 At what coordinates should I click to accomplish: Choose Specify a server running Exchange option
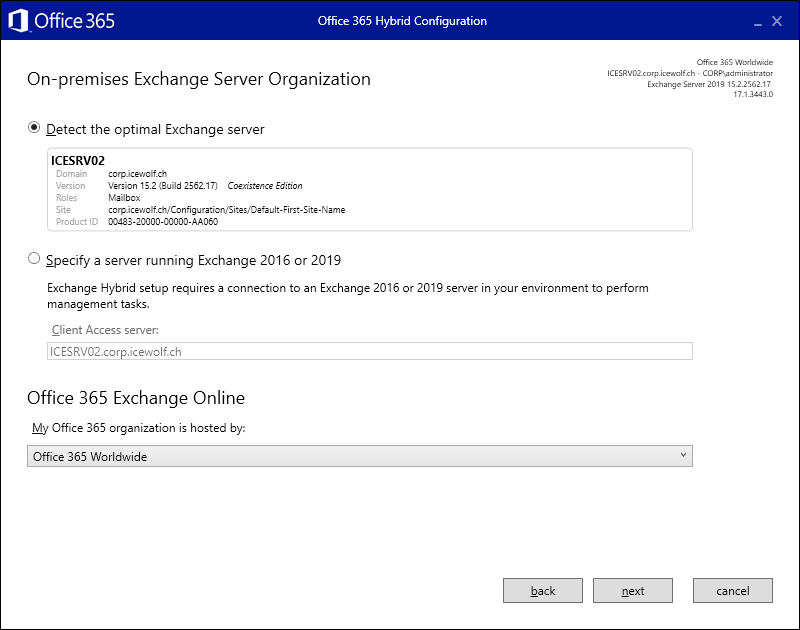point(34,259)
